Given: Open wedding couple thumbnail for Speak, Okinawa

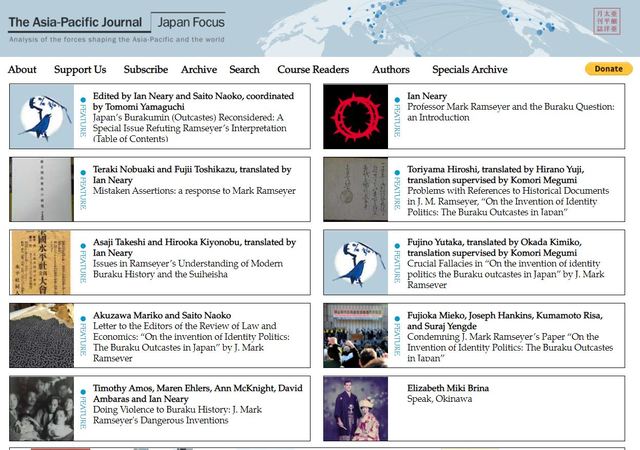Looking at the screenshot, I should click(356, 408).
